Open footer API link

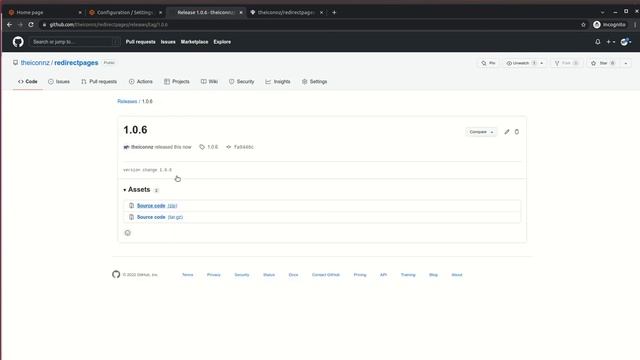383,275
